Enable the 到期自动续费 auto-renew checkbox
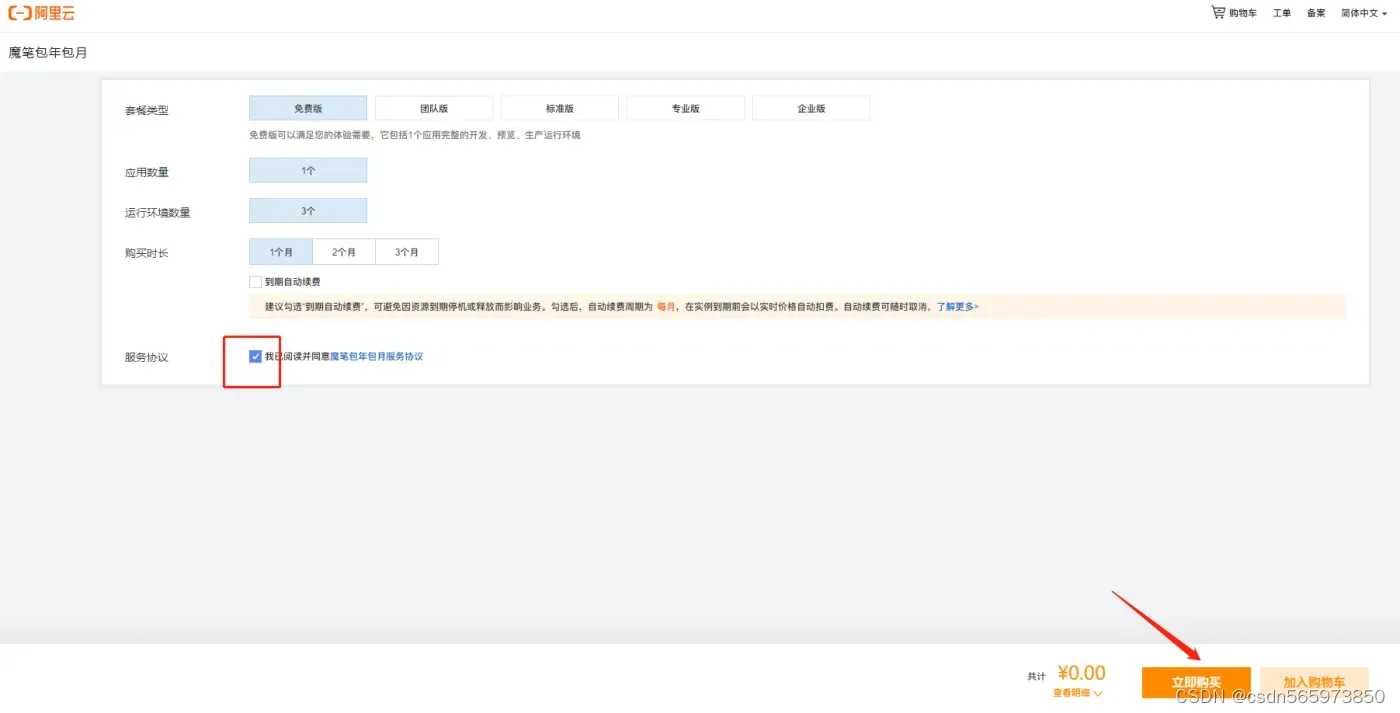 pos(255,282)
